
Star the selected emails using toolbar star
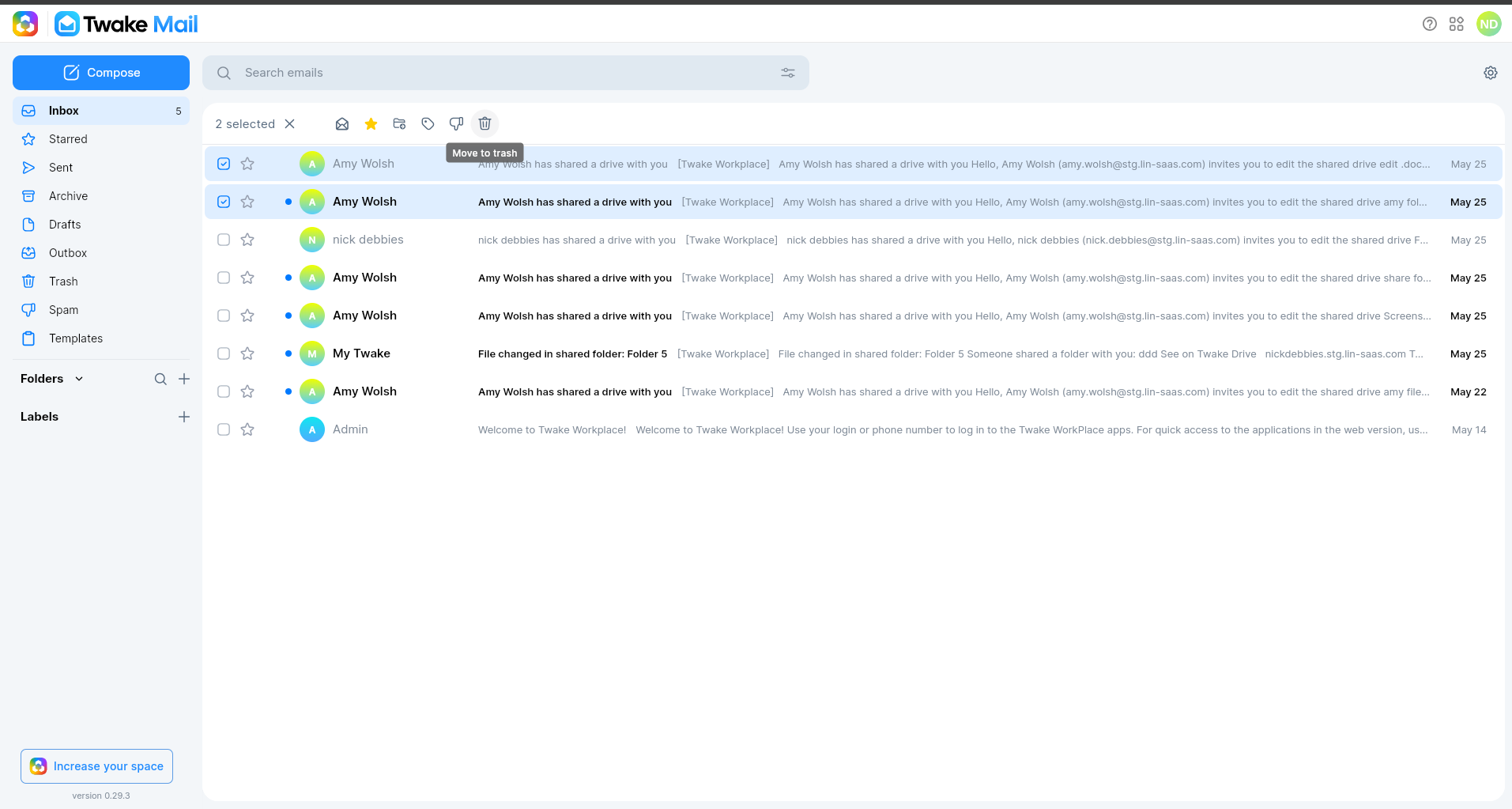pyautogui.click(x=371, y=123)
